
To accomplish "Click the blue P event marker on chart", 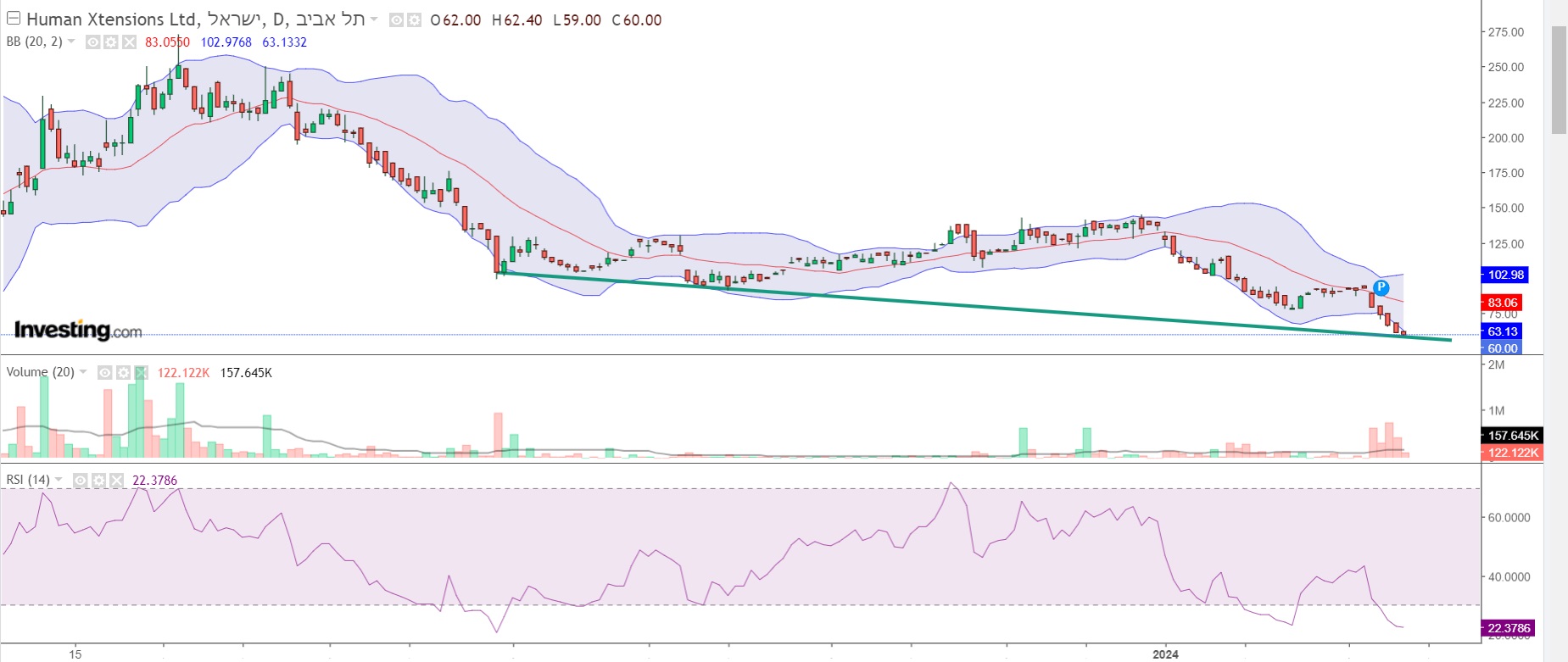I will point(1381,287).
